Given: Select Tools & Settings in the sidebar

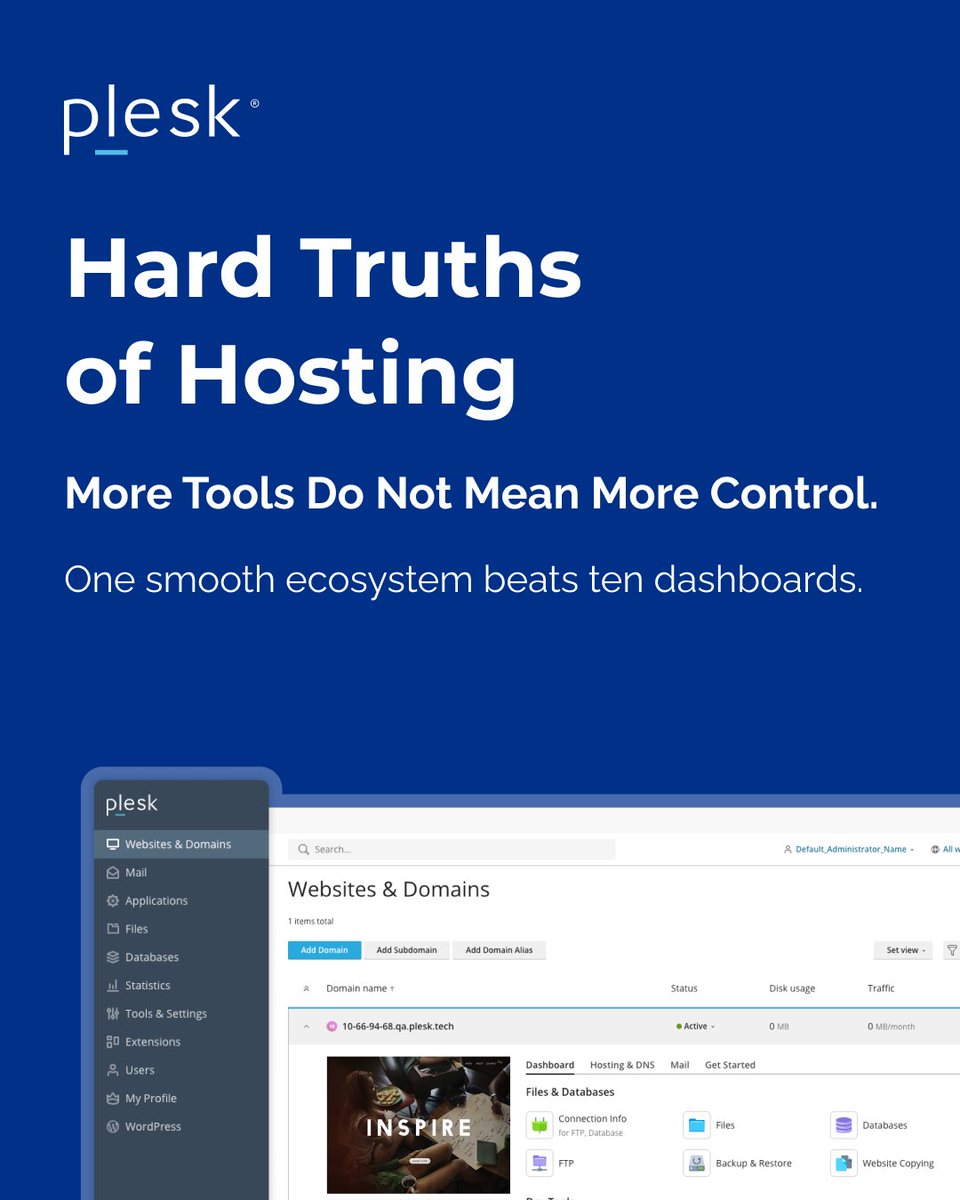Looking at the screenshot, I should tap(166, 1013).
